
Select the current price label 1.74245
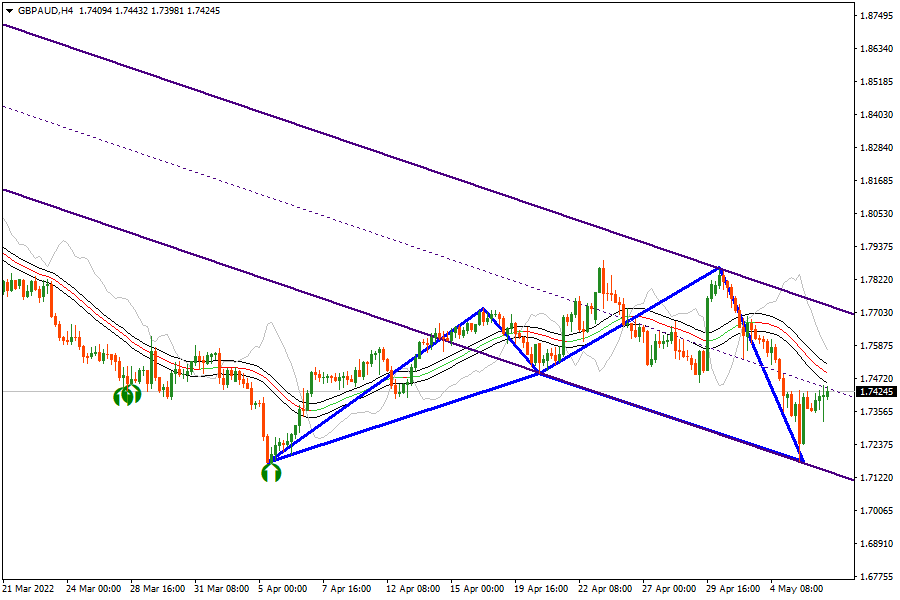[876, 391]
